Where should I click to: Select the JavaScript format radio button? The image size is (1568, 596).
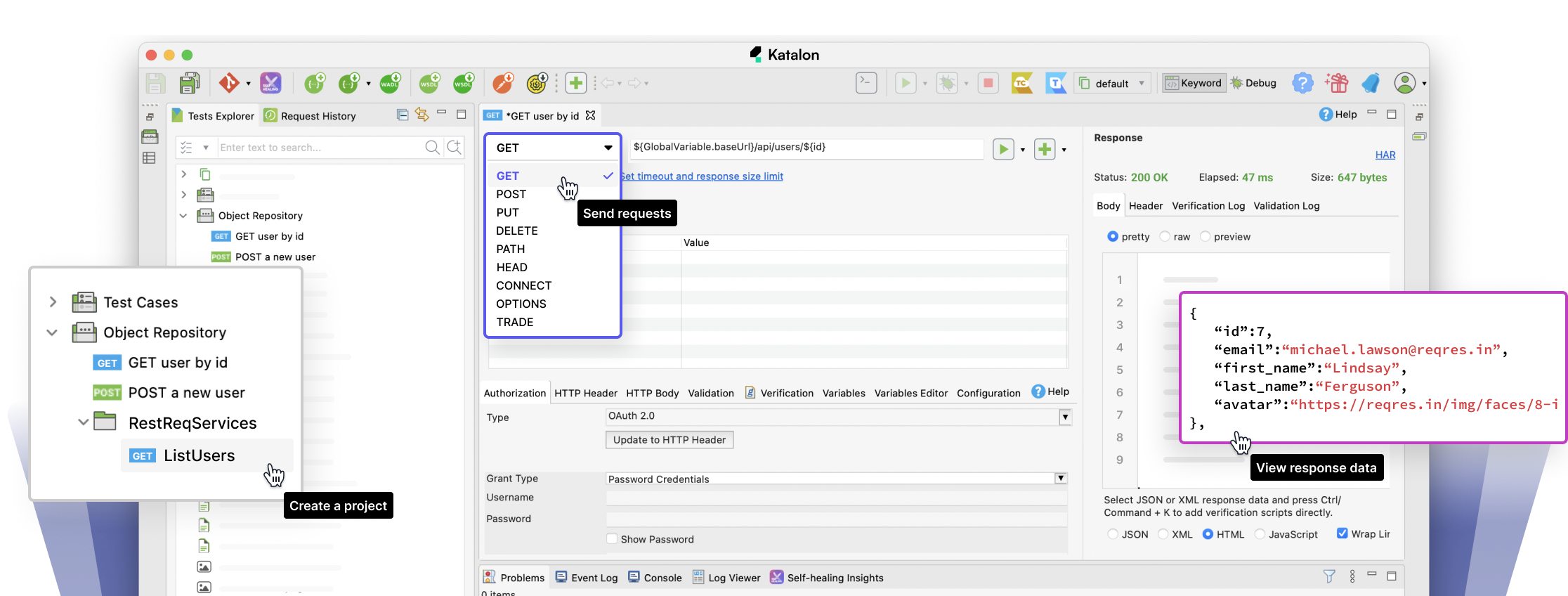1260,534
